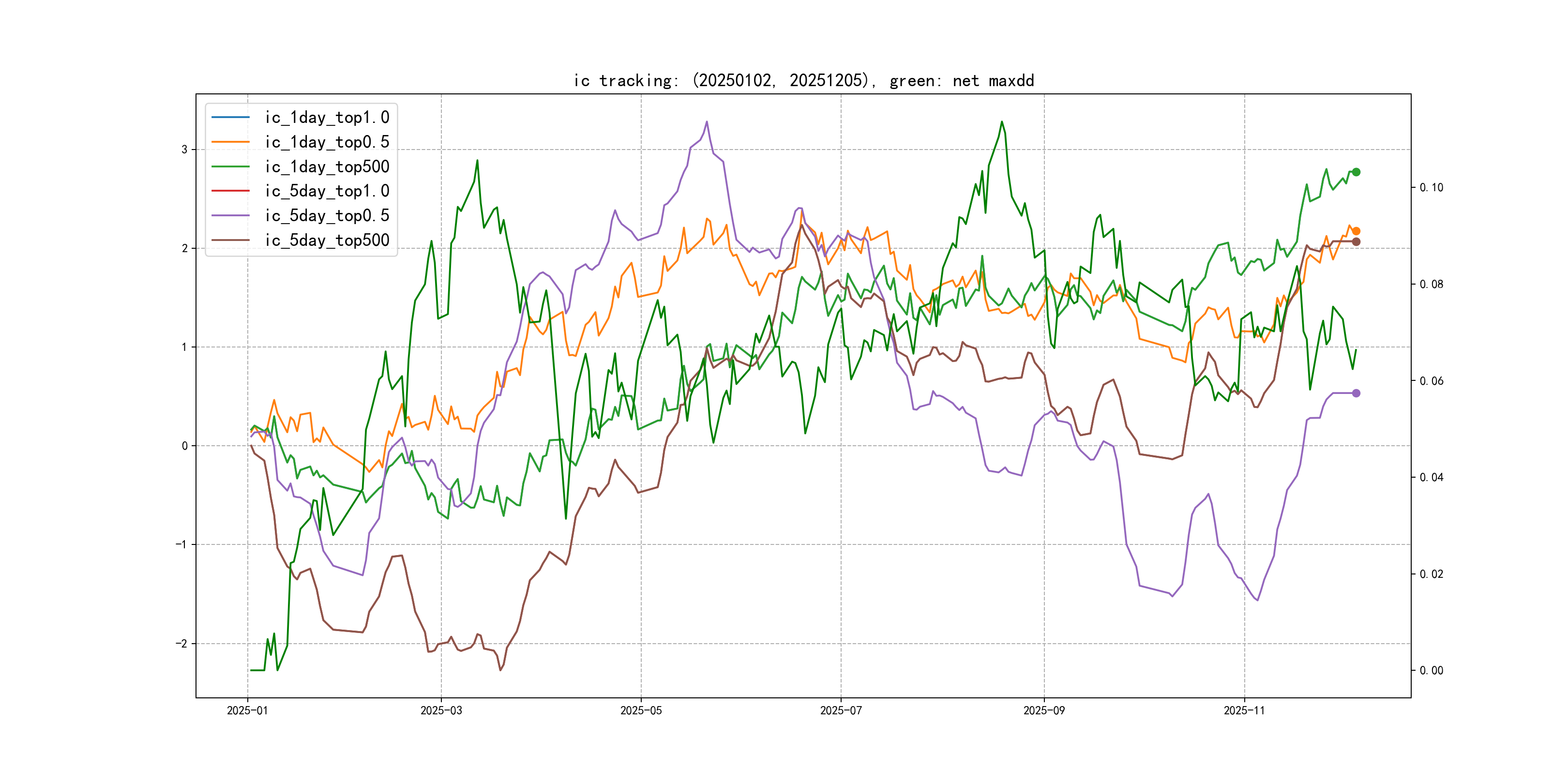Select the ic_1day_top500 legend label
This screenshot has width=1568, height=784.
pos(327,166)
